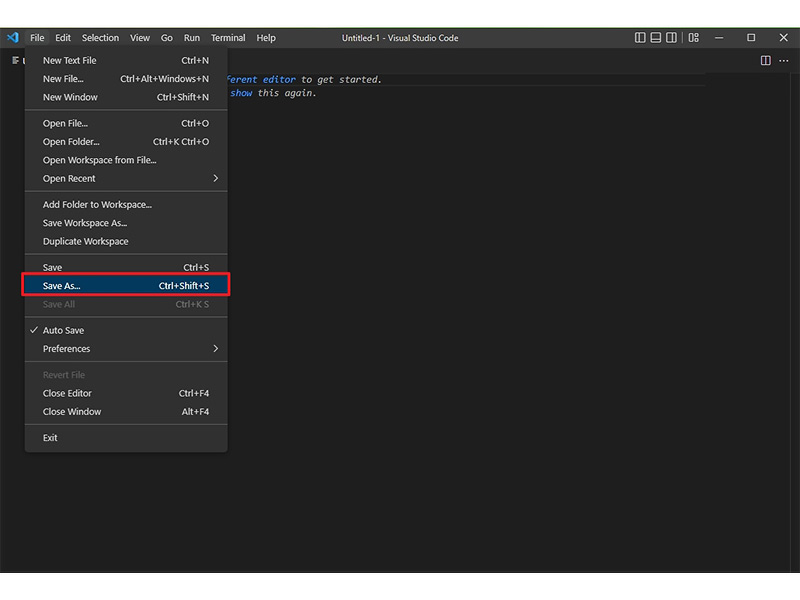
Task: Toggle the panel layout icon
Action: point(656,37)
